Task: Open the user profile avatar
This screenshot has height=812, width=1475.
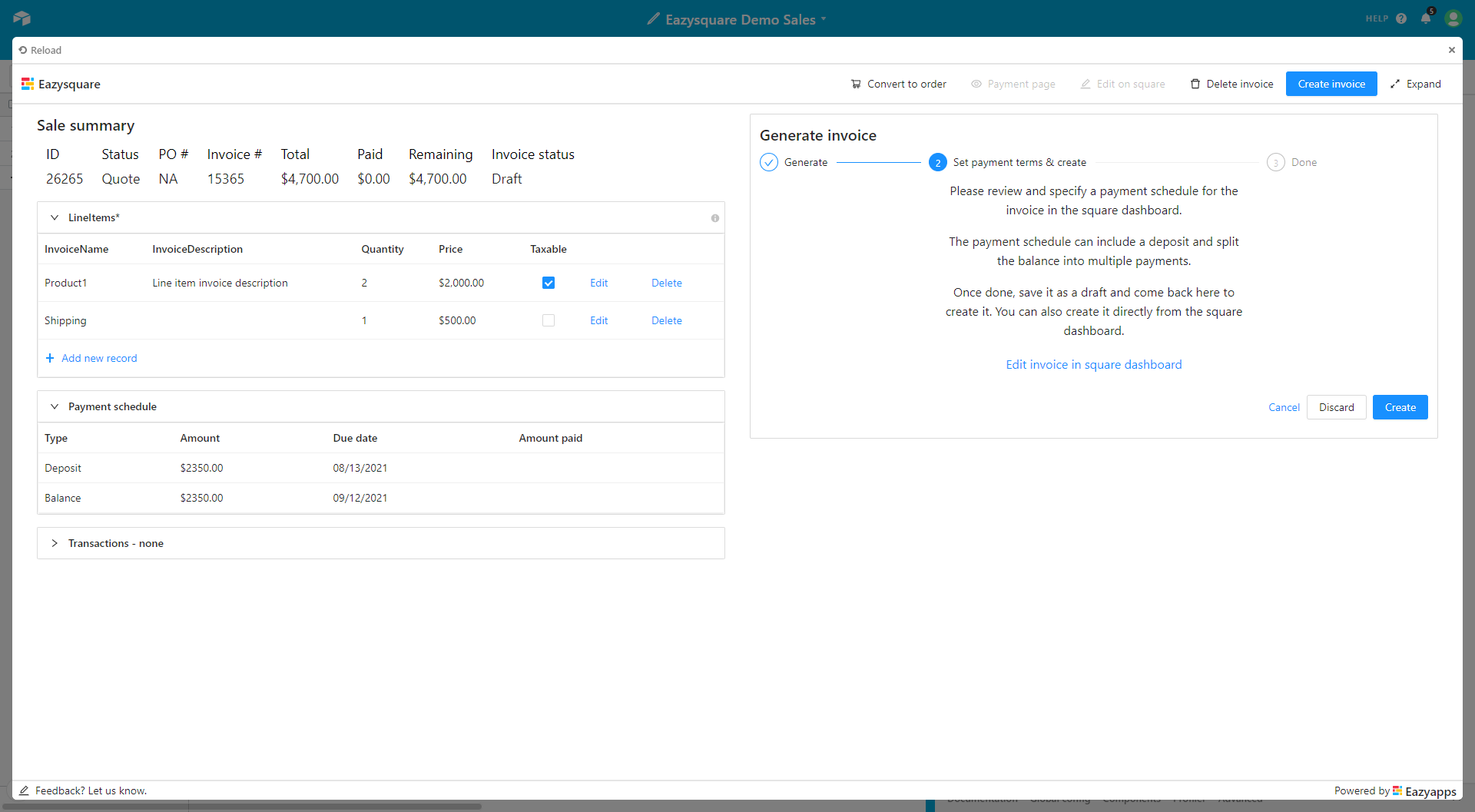Action: (1453, 18)
